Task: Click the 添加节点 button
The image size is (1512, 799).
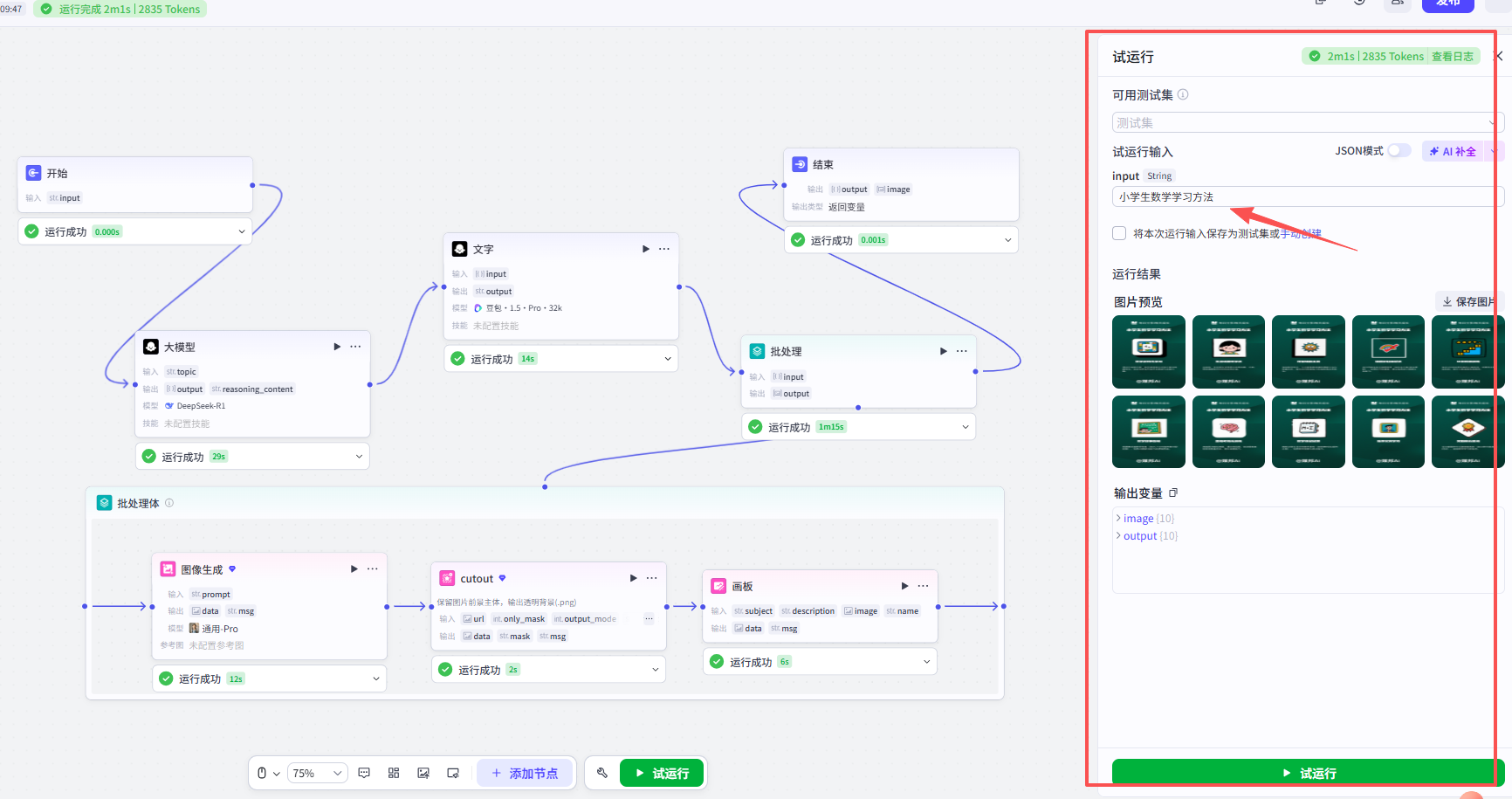Action: (x=525, y=773)
